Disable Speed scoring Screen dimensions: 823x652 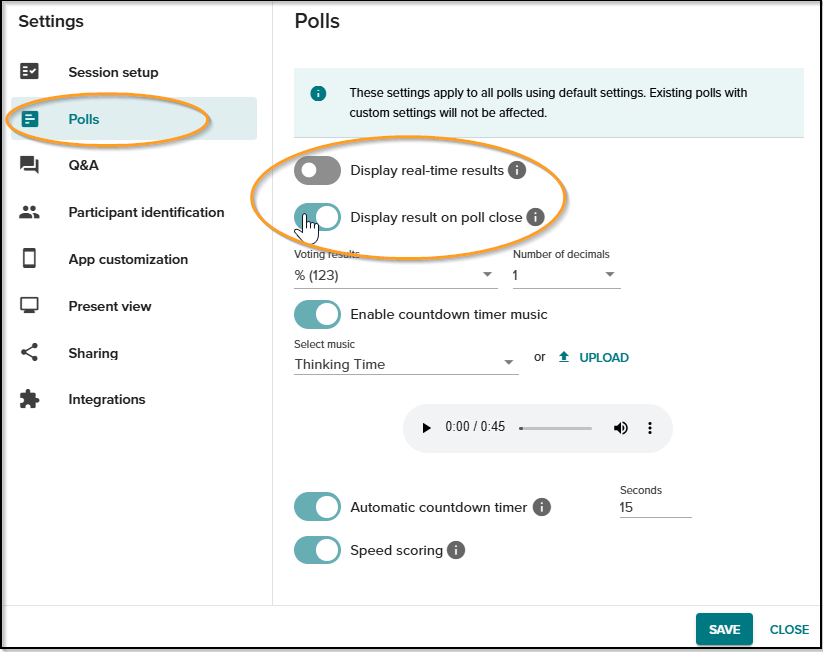[x=317, y=550]
